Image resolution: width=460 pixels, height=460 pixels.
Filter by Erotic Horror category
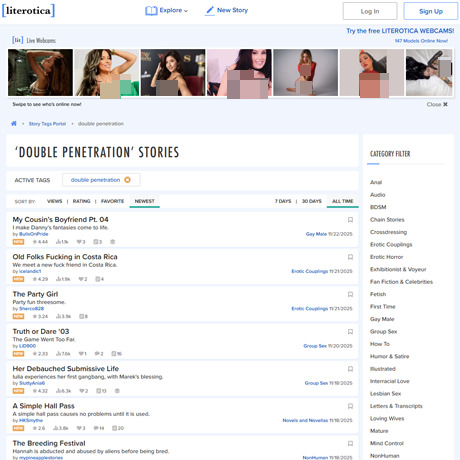tap(387, 257)
